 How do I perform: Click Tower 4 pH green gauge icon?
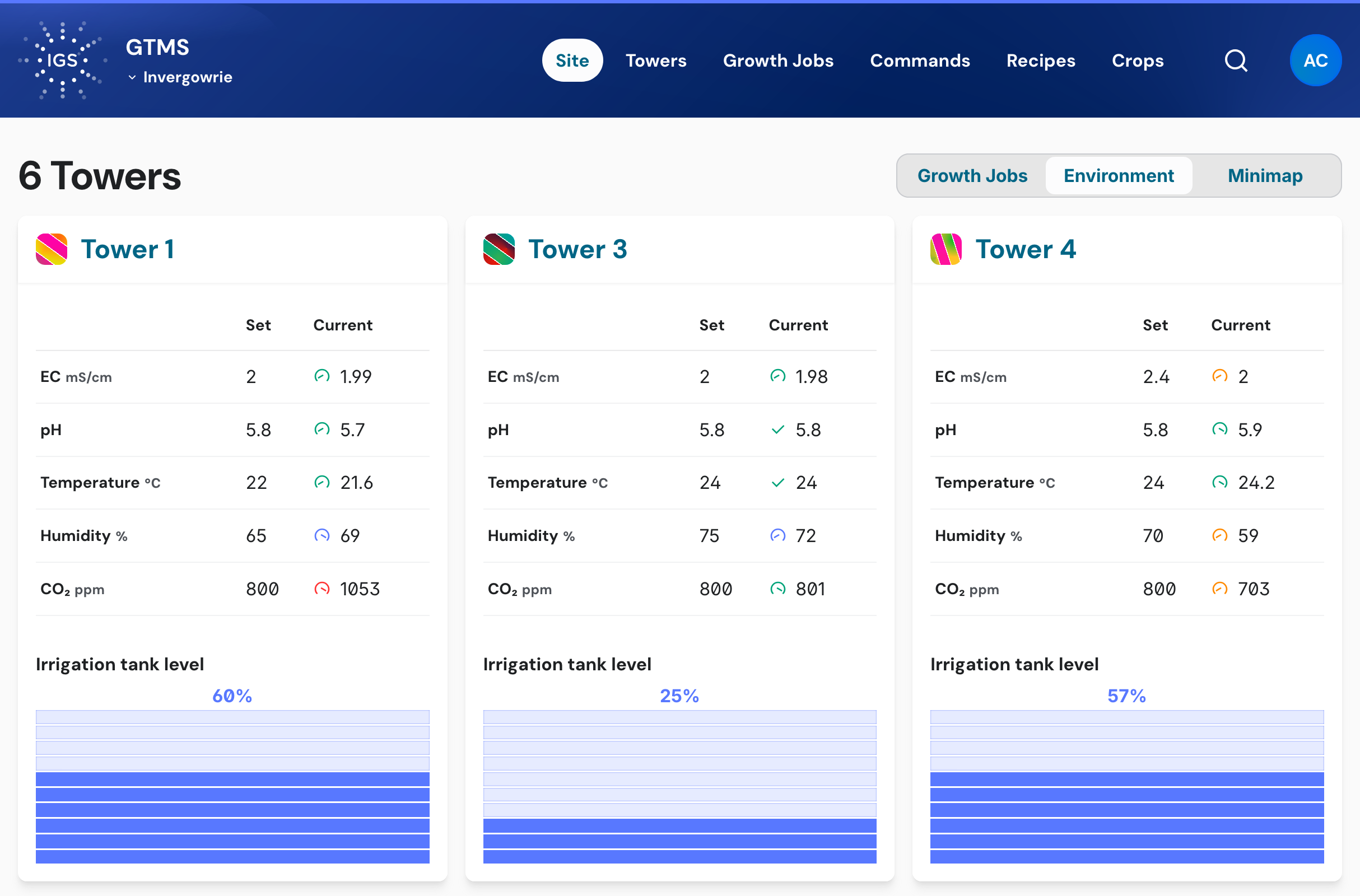click(x=1220, y=429)
